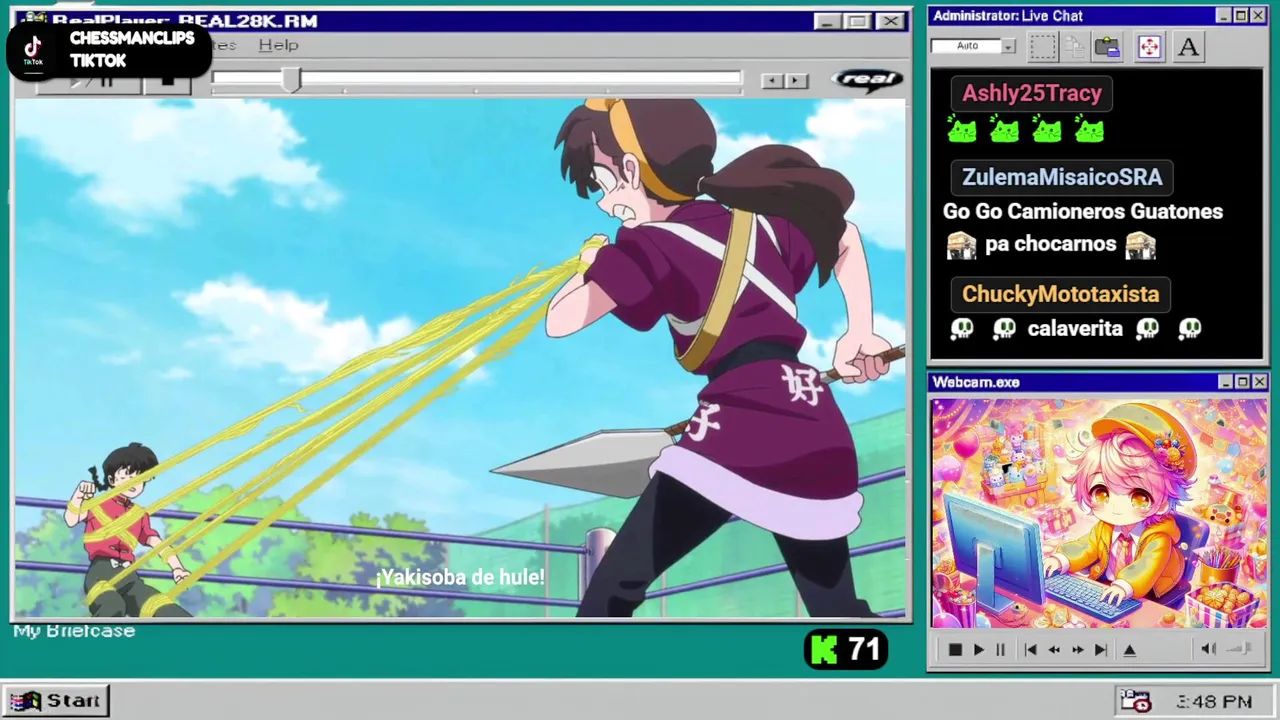Click the My Briefcase desktop label
The image size is (1280, 720).
pos(74,631)
